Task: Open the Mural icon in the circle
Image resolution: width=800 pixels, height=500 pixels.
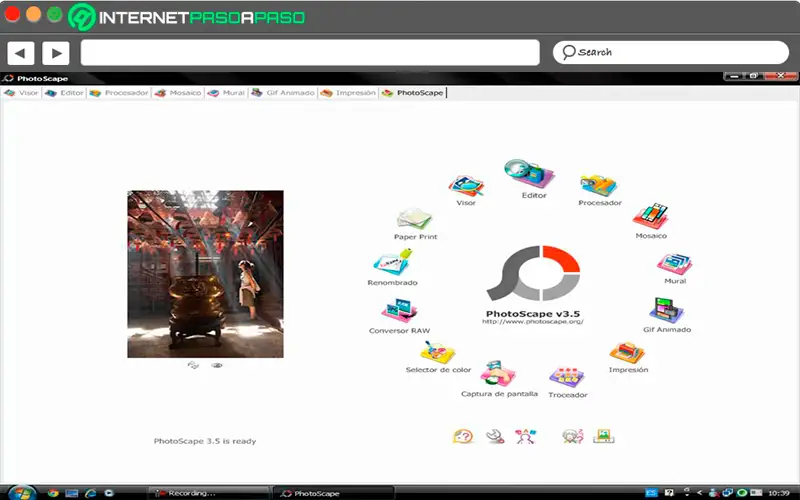Action: click(x=674, y=264)
